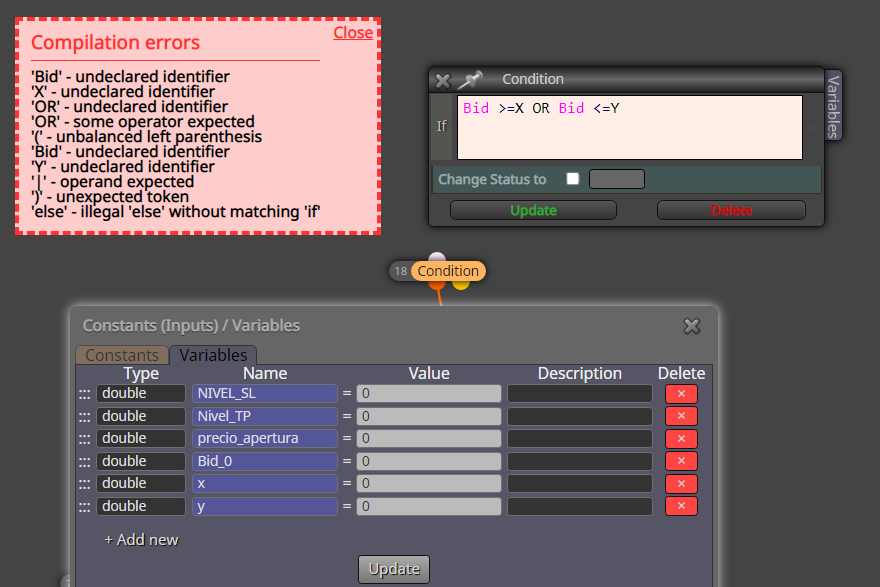880x587 pixels.
Task: Grab the drag handle of x row
Action: [85, 484]
